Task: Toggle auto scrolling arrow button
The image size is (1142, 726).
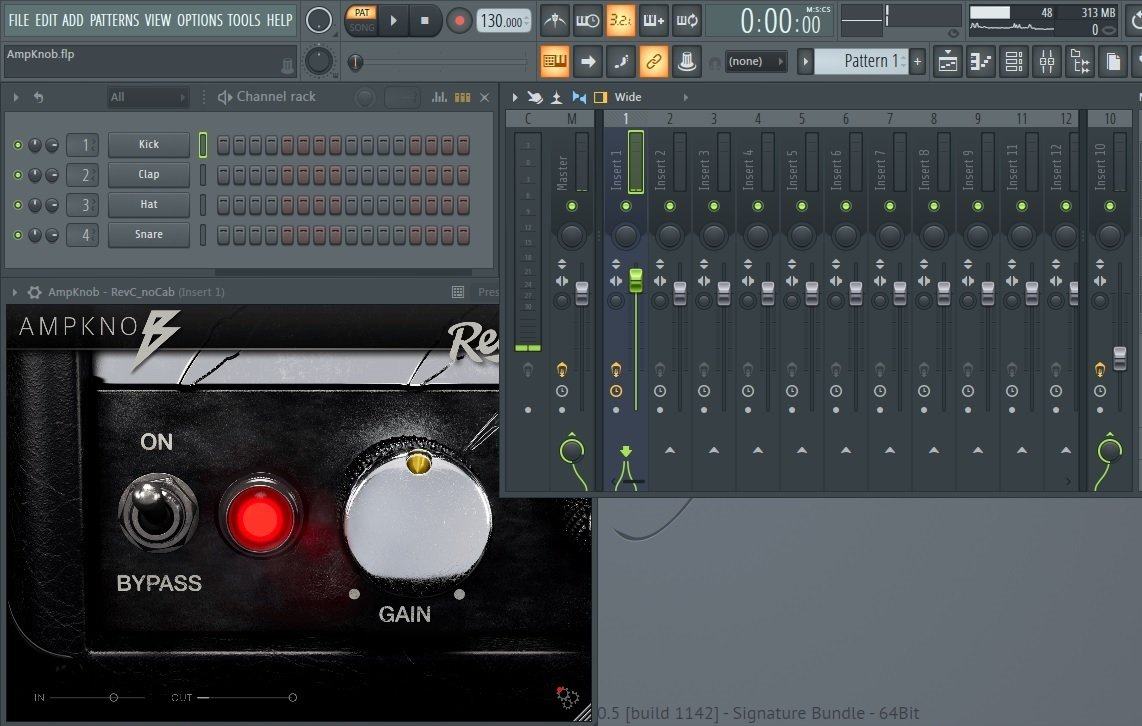Action: (x=588, y=61)
